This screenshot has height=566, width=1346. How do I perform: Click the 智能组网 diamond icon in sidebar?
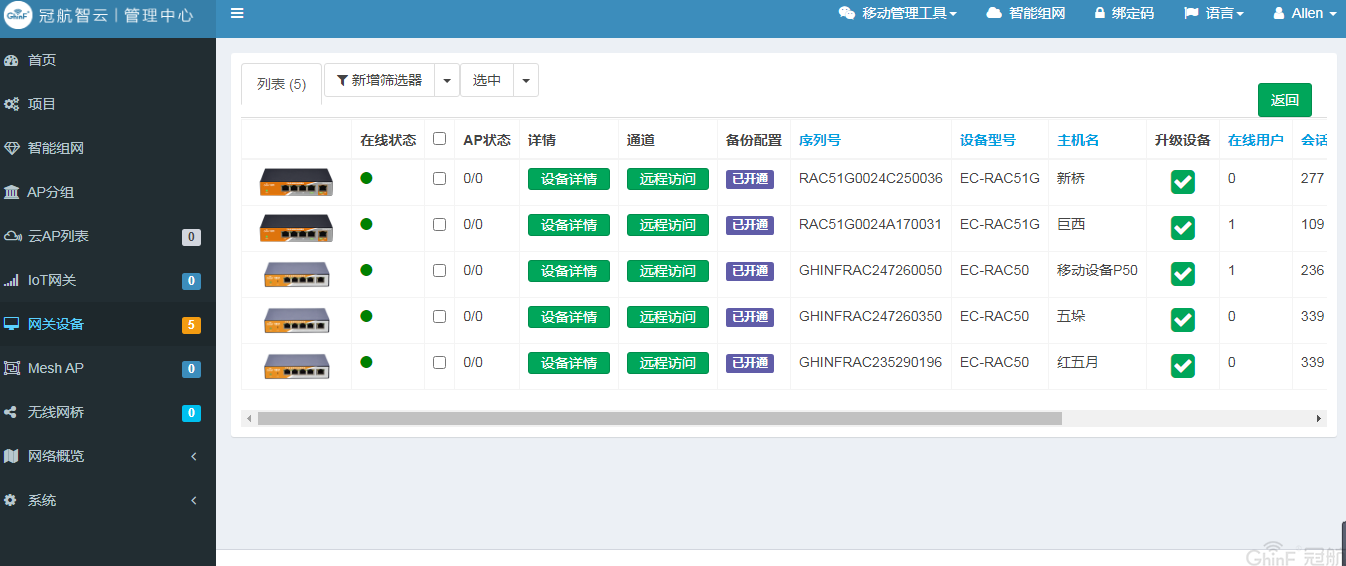pyautogui.click(x=12, y=148)
